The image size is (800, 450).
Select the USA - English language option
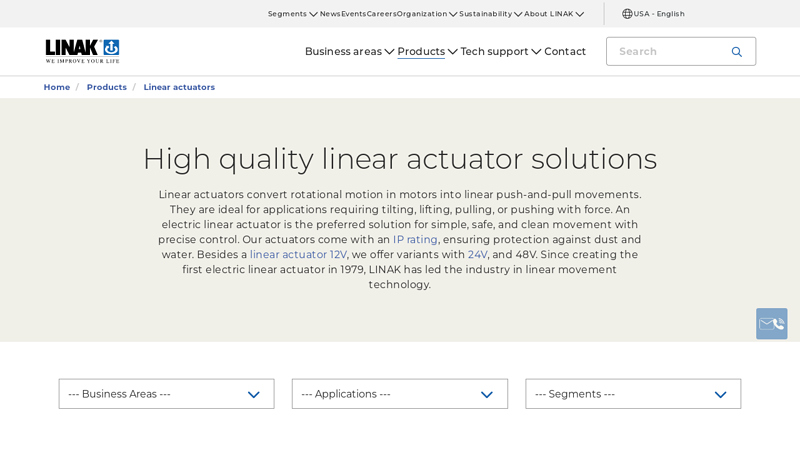[659, 14]
